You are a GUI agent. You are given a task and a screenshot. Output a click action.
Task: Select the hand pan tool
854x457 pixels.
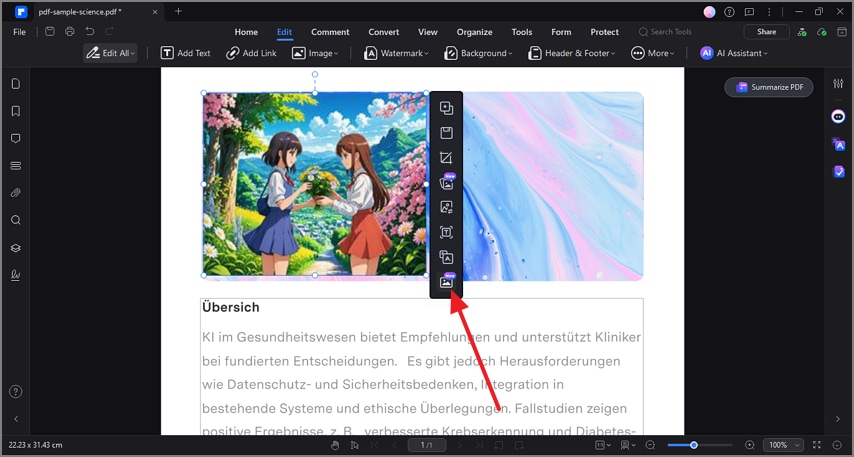(x=335, y=445)
